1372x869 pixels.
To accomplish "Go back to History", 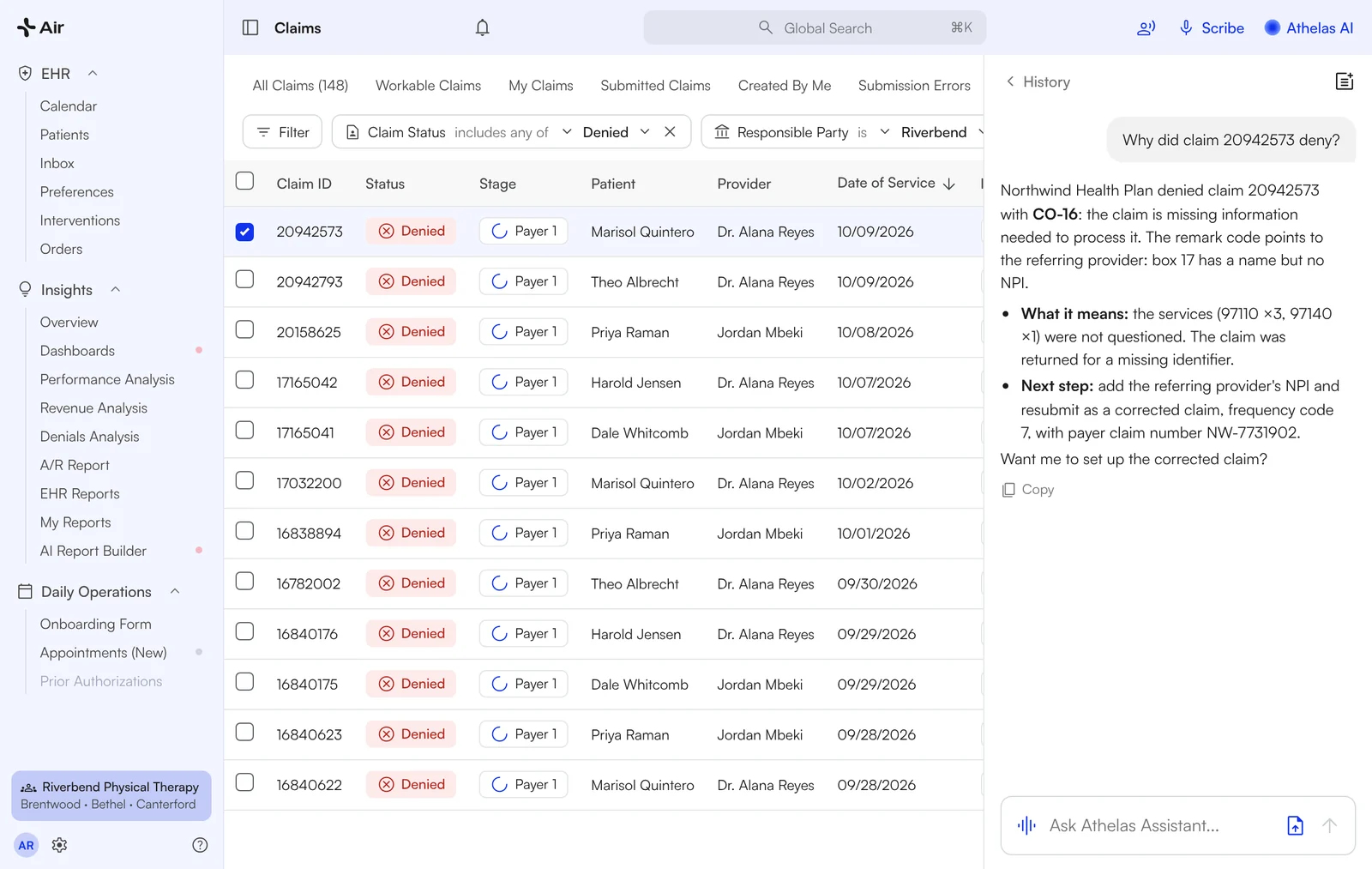I will click(1038, 81).
